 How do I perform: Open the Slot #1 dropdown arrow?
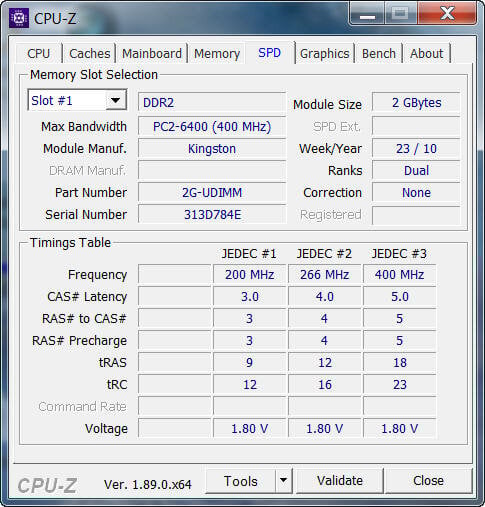click(x=116, y=100)
